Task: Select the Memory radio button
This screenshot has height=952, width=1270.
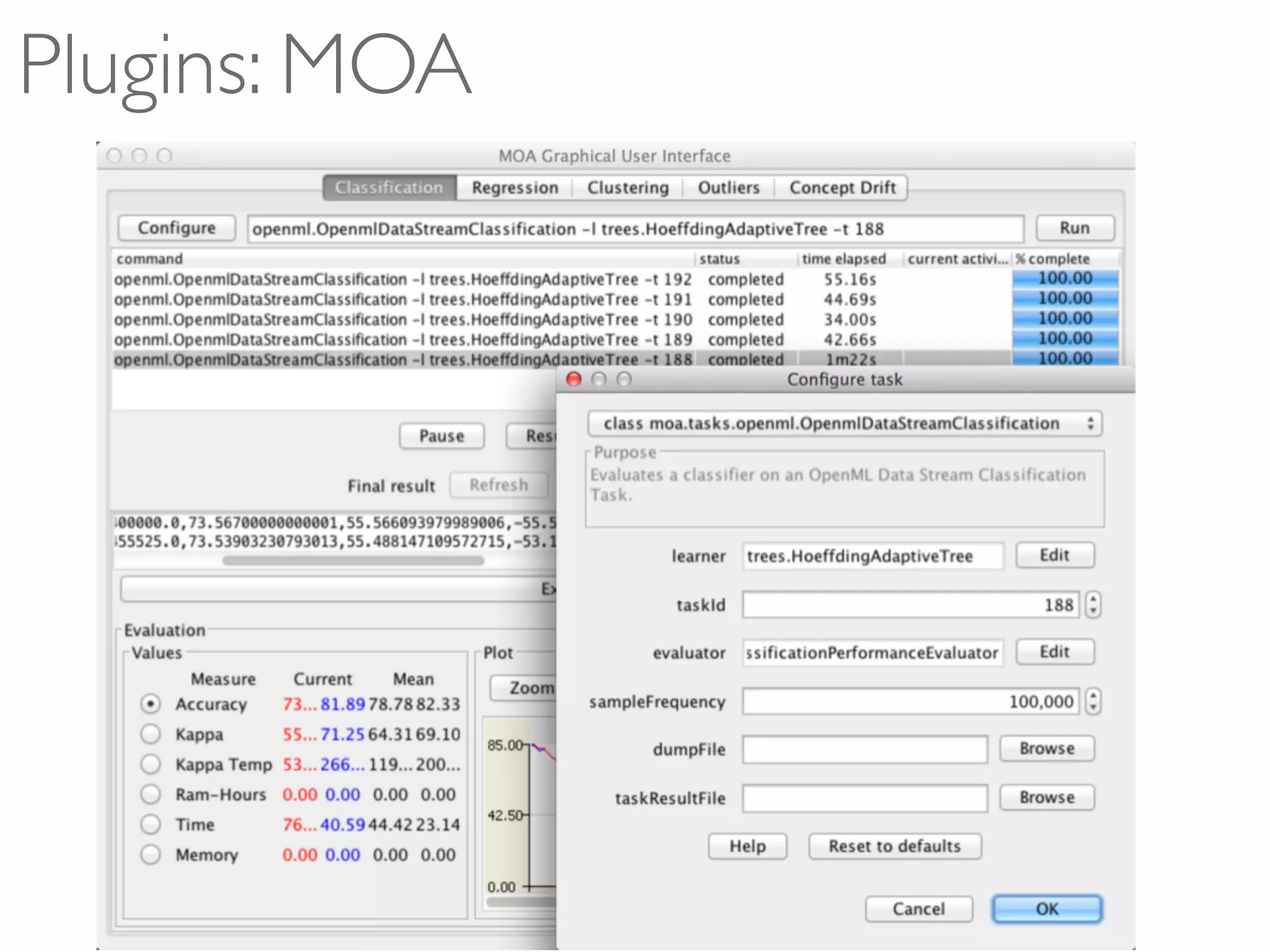Action: (151, 855)
